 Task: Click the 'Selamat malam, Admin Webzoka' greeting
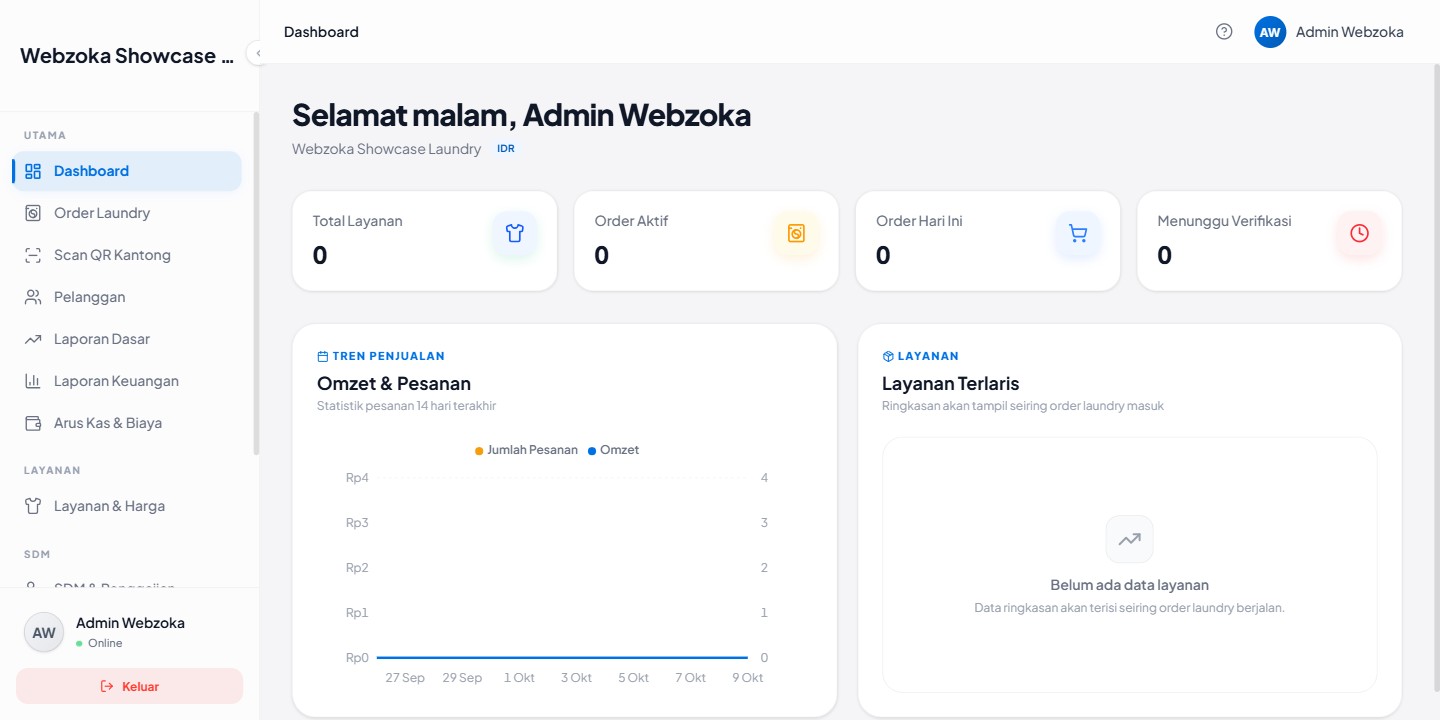pos(521,115)
